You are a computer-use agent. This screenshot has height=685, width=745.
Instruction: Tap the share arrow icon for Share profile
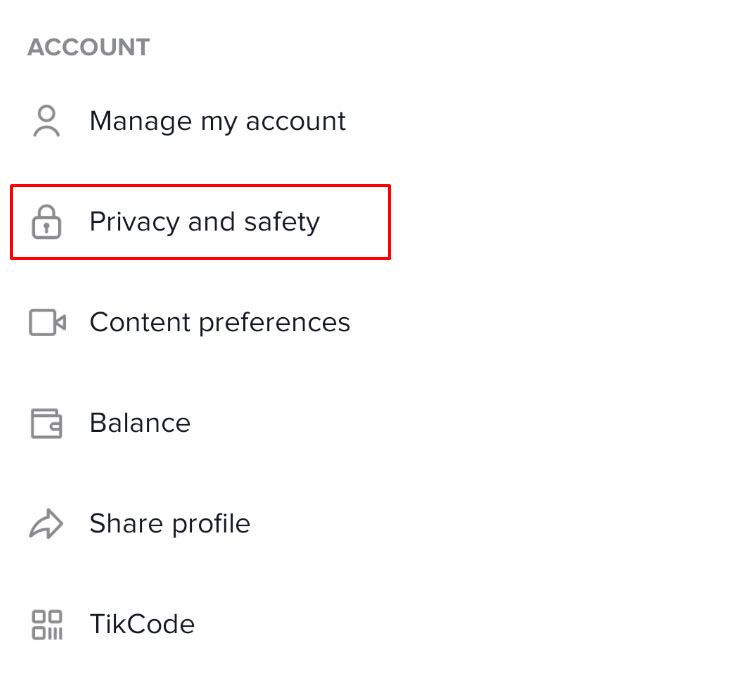click(x=46, y=524)
